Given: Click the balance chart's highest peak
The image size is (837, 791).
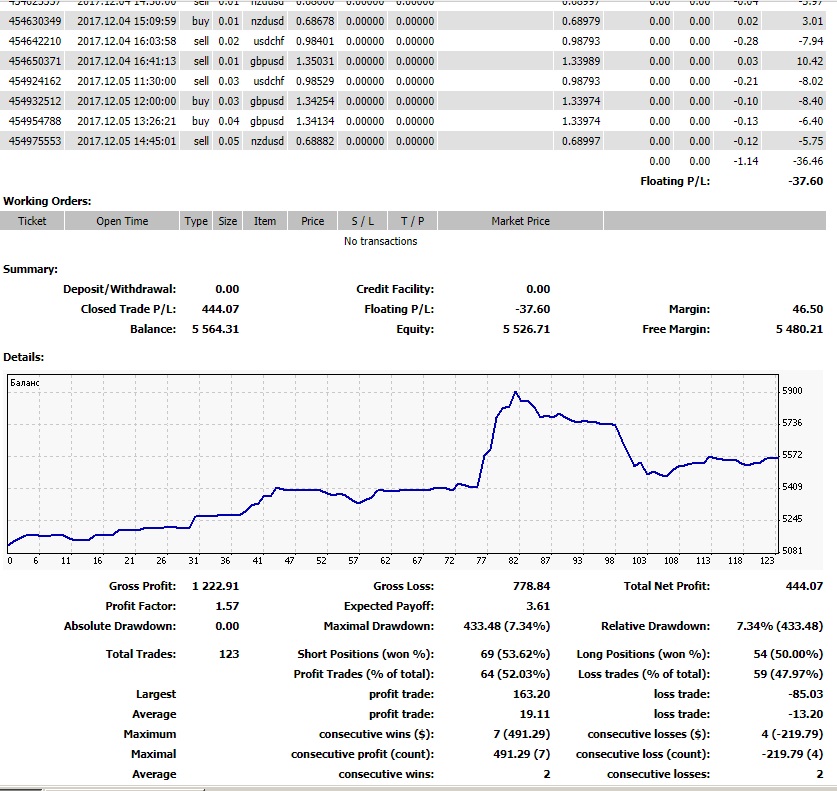Looking at the screenshot, I should click(515, 392).
